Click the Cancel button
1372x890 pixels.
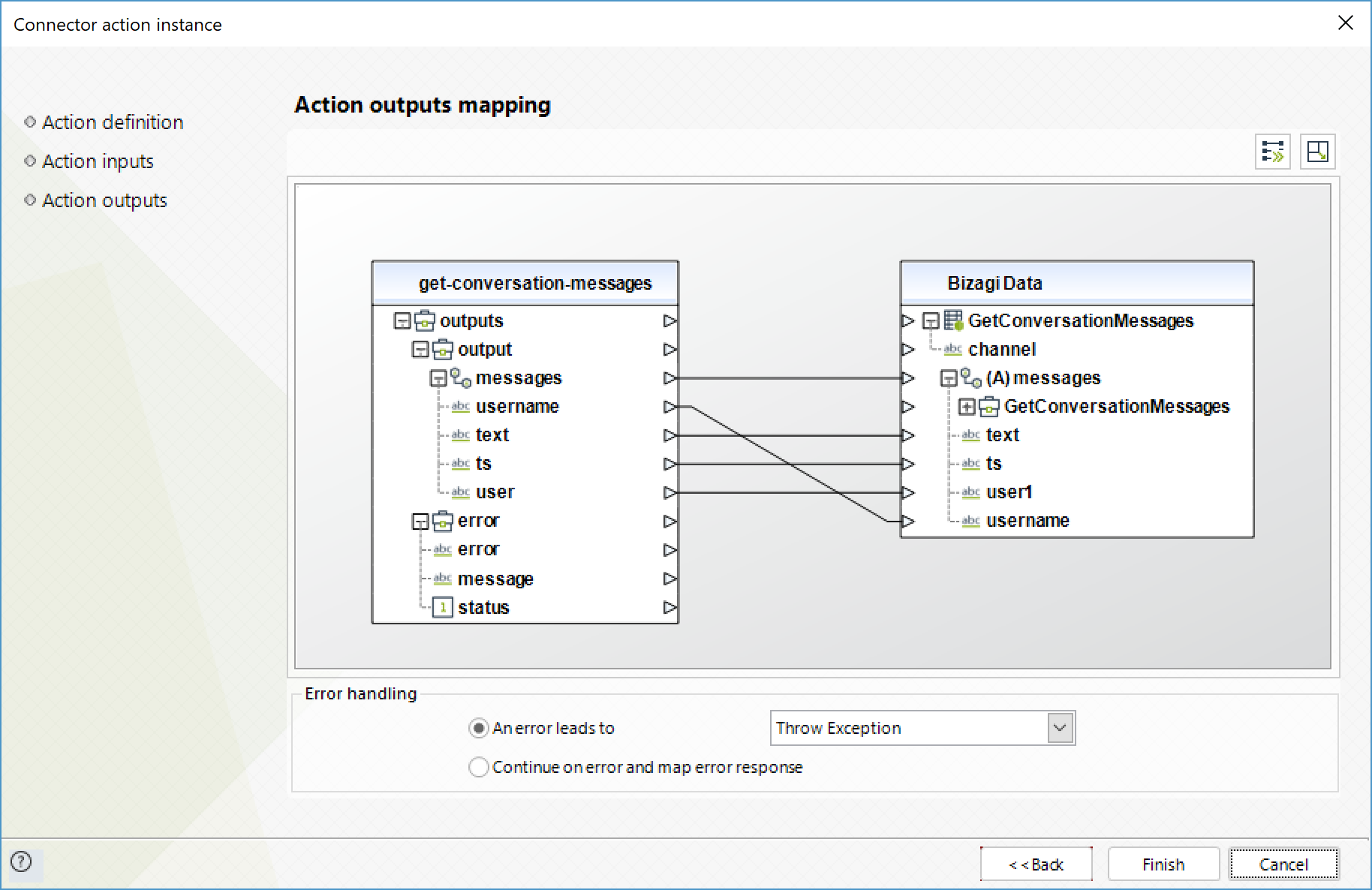click(1283, 864)
